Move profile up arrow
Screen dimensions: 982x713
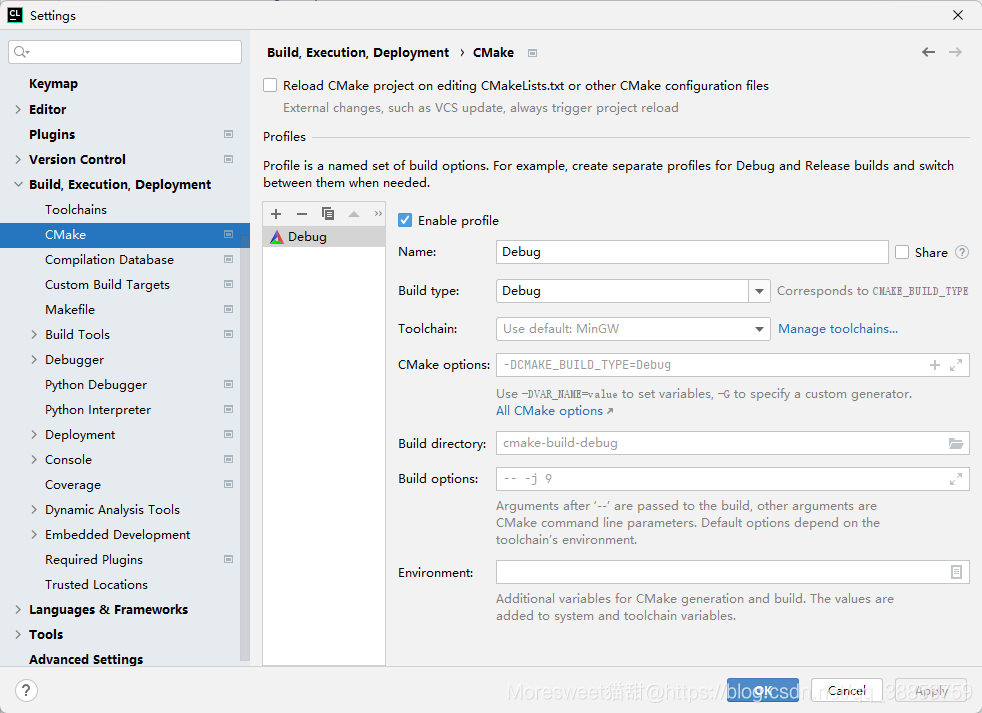tap(354, 214)
